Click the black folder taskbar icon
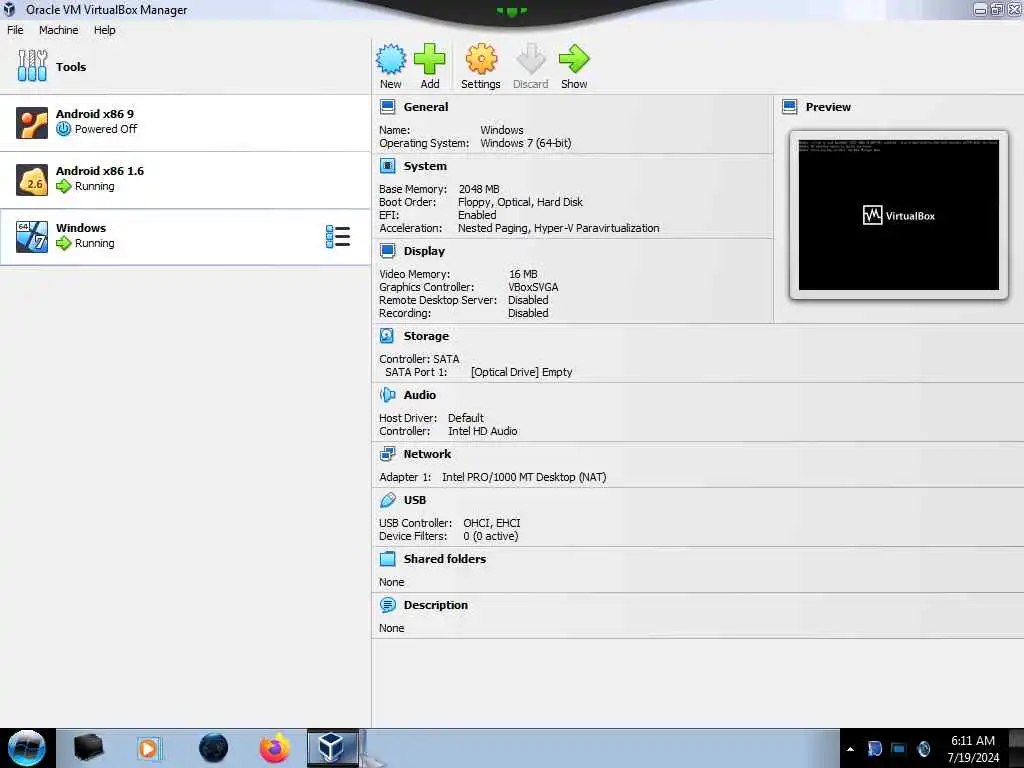The height and width of the screenshot is (768, 1024). 88,748
